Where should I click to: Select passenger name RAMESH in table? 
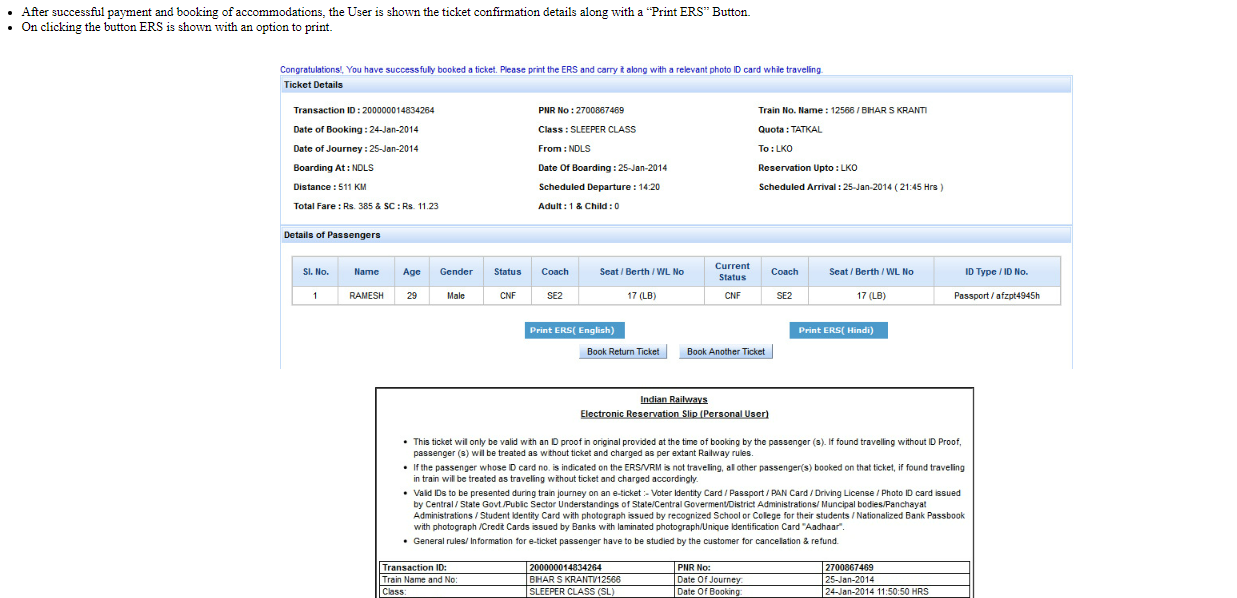pos(366,296)
